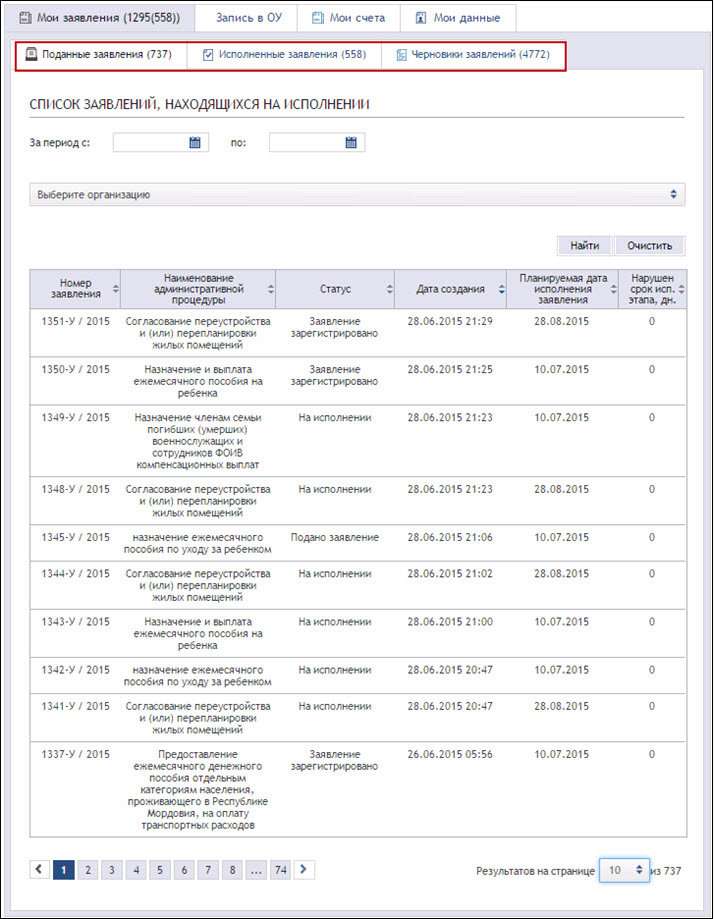Open application 1342-У / 2015

(x=75, y=669)
